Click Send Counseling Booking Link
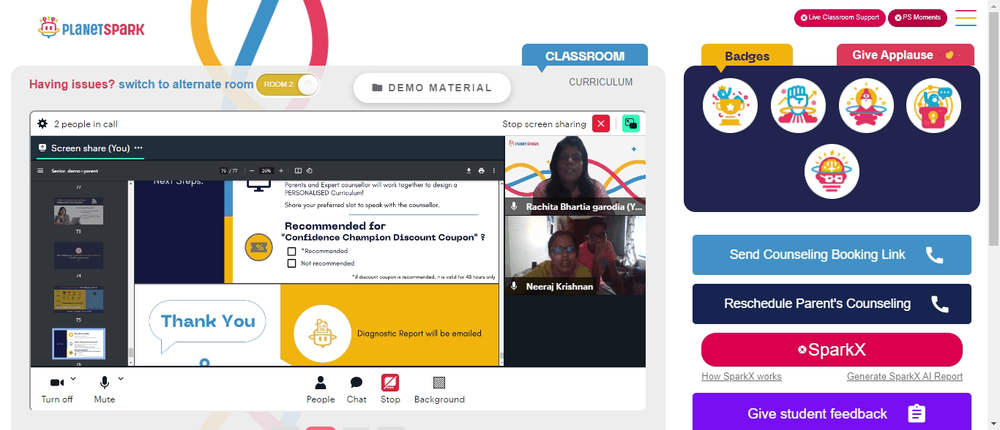This screenshot has width=1000, height=430. coord(832,255)
